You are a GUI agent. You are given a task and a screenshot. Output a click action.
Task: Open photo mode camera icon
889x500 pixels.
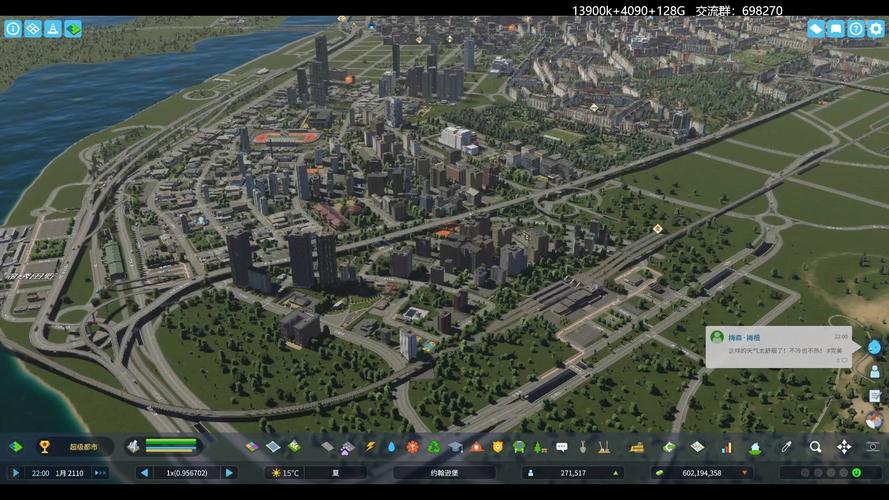(873, 447)
